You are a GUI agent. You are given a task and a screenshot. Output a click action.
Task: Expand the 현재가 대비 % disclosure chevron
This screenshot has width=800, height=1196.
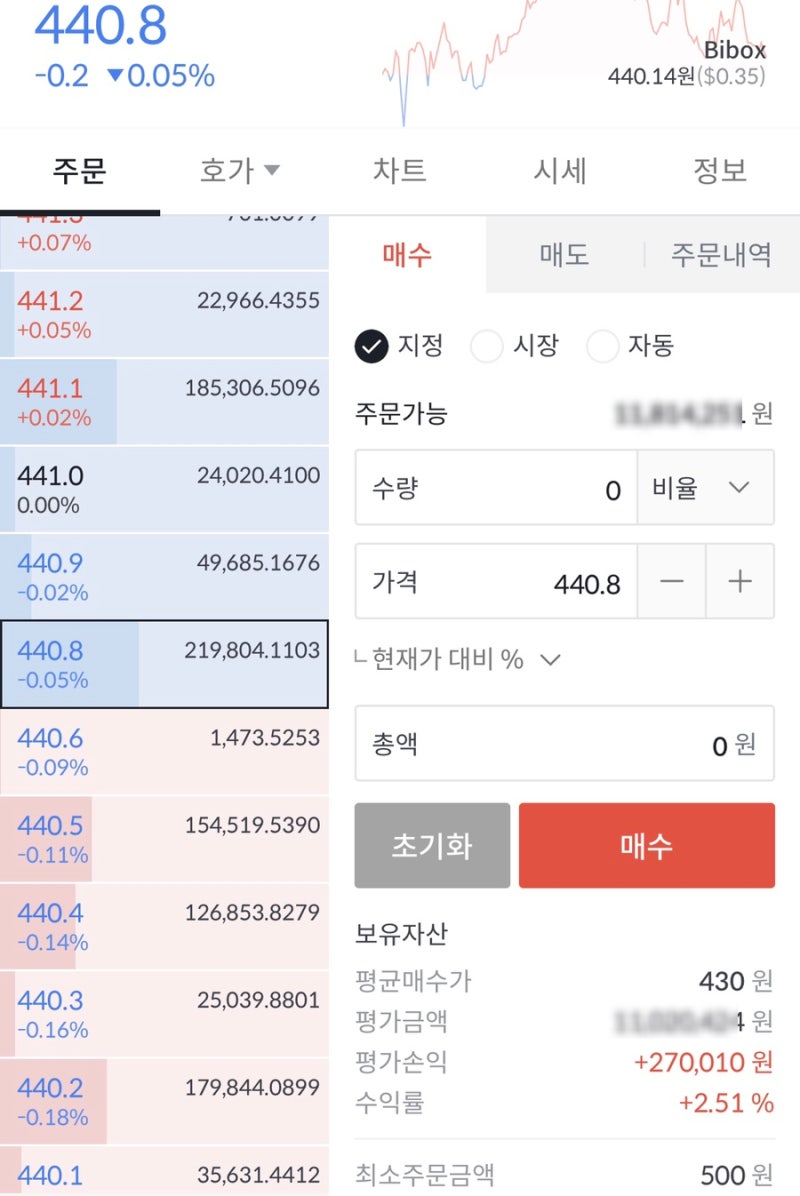point(550,660)
